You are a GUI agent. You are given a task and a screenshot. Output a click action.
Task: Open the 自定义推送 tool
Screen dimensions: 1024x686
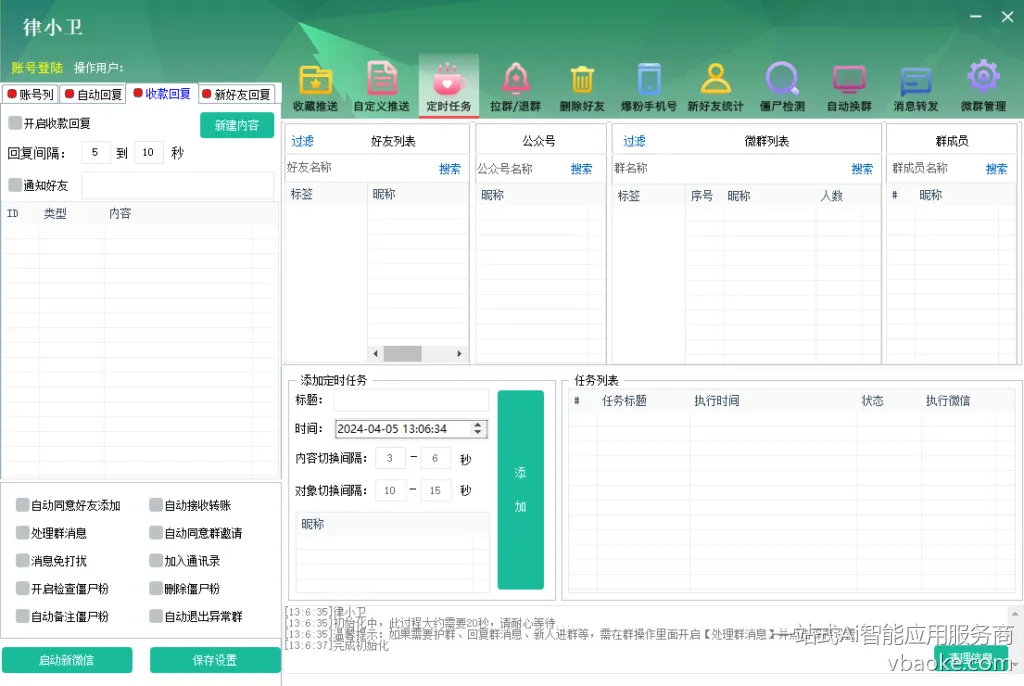381,88
